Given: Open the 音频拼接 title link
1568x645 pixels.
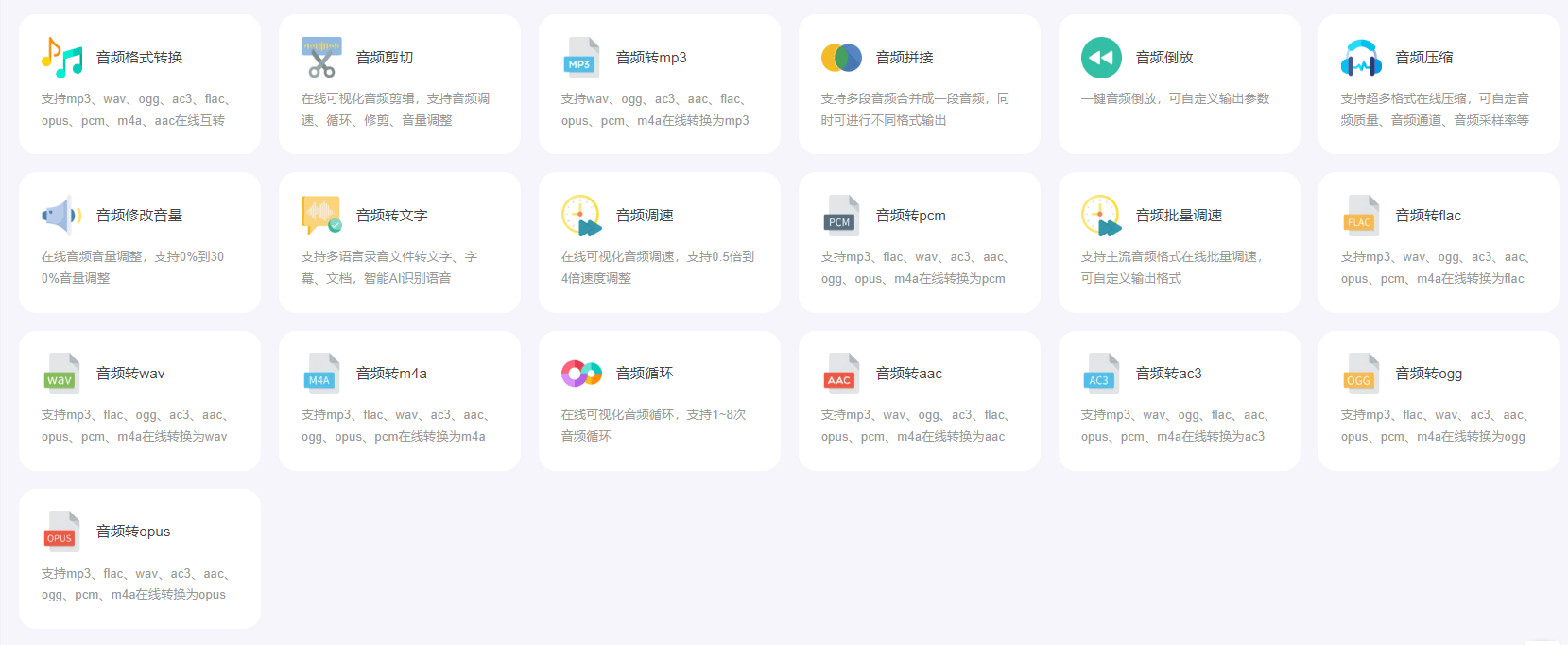Looking at the screenshot, I should [x=905, y=58].
